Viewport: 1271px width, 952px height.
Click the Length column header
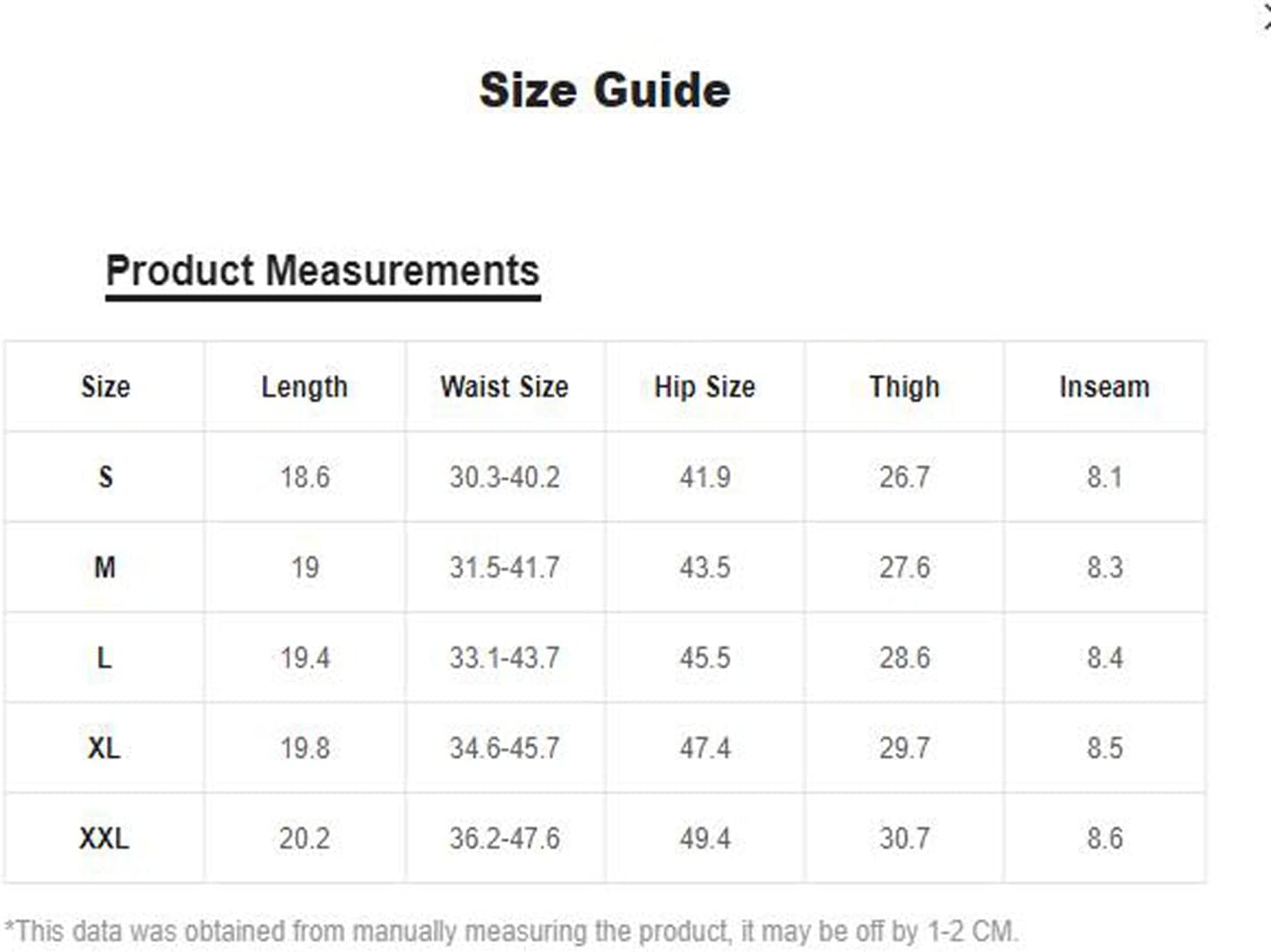click(305, 387)
